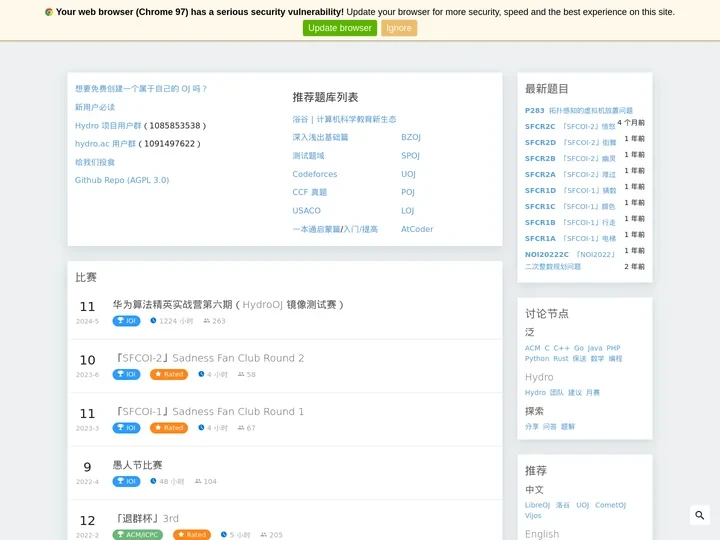Open the 新用户必读 link
720x540 pixels.
(x=95, y=107)
